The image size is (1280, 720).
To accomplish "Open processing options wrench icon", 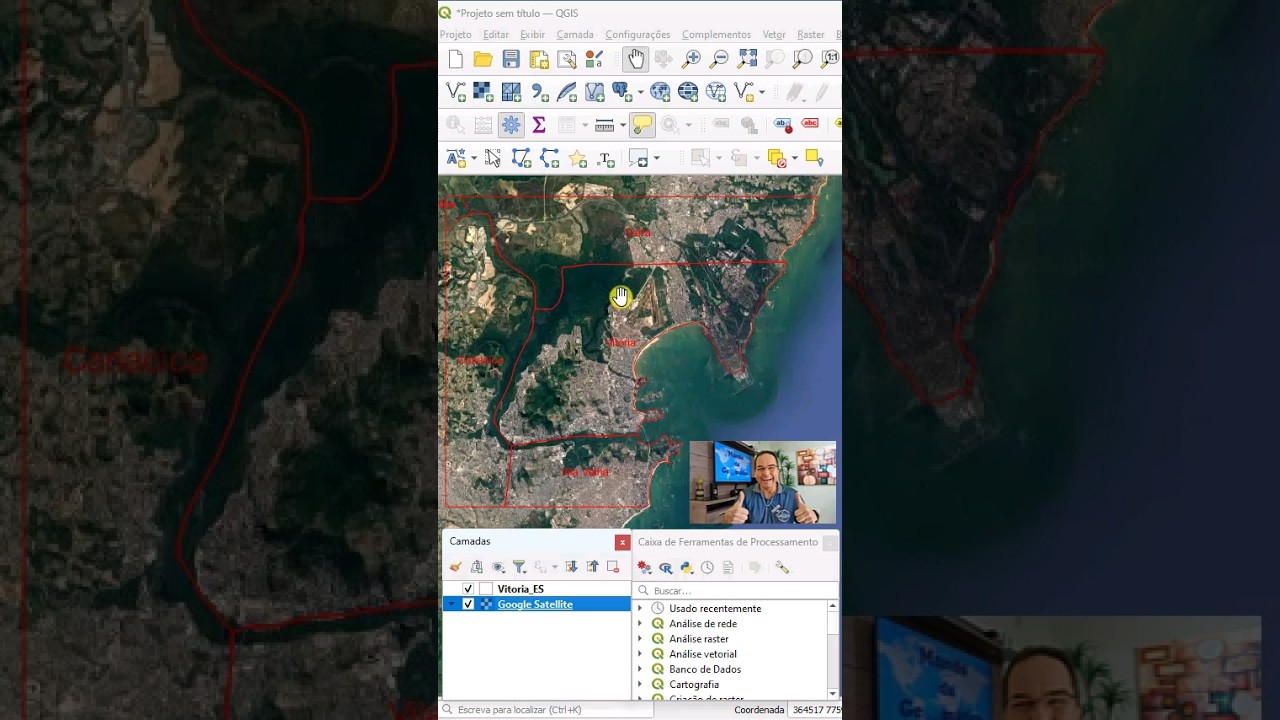I will tap(782, 567).
